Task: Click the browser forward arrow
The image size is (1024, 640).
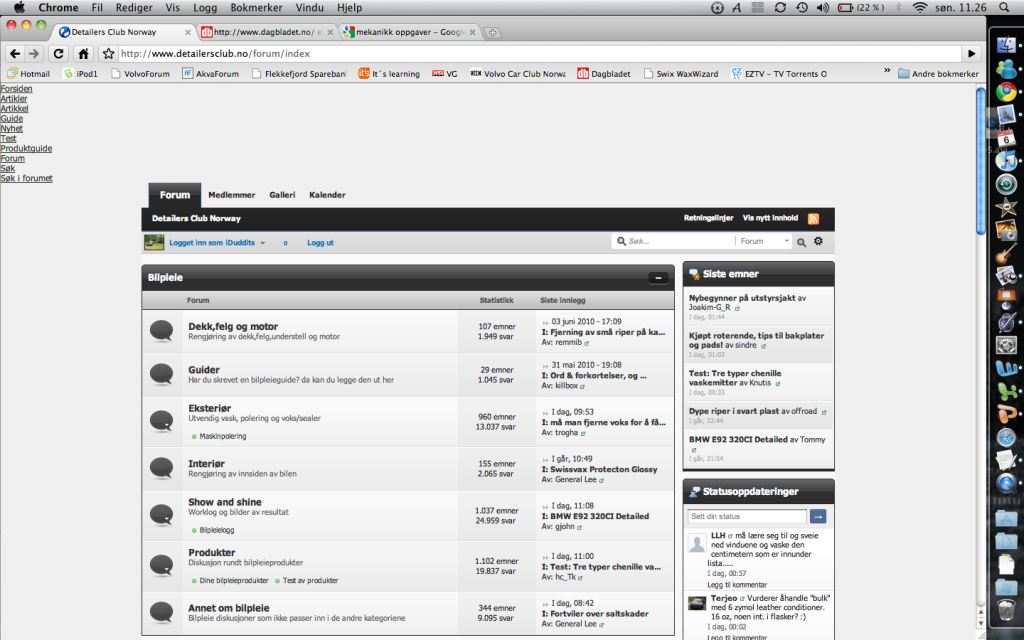Action: click(x=34, y=54)
